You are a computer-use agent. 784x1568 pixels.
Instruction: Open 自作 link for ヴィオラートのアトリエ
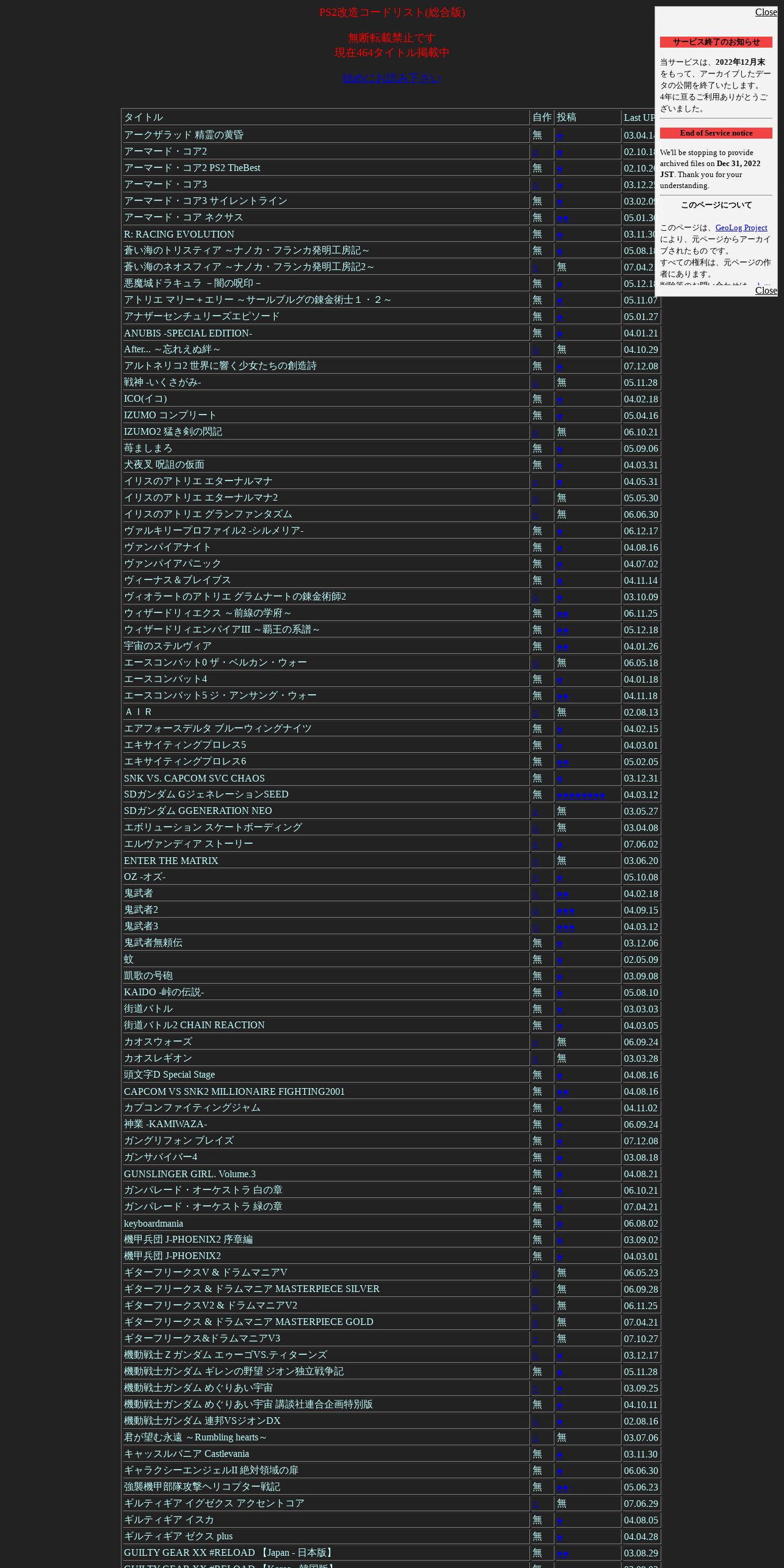coord(535,597)
